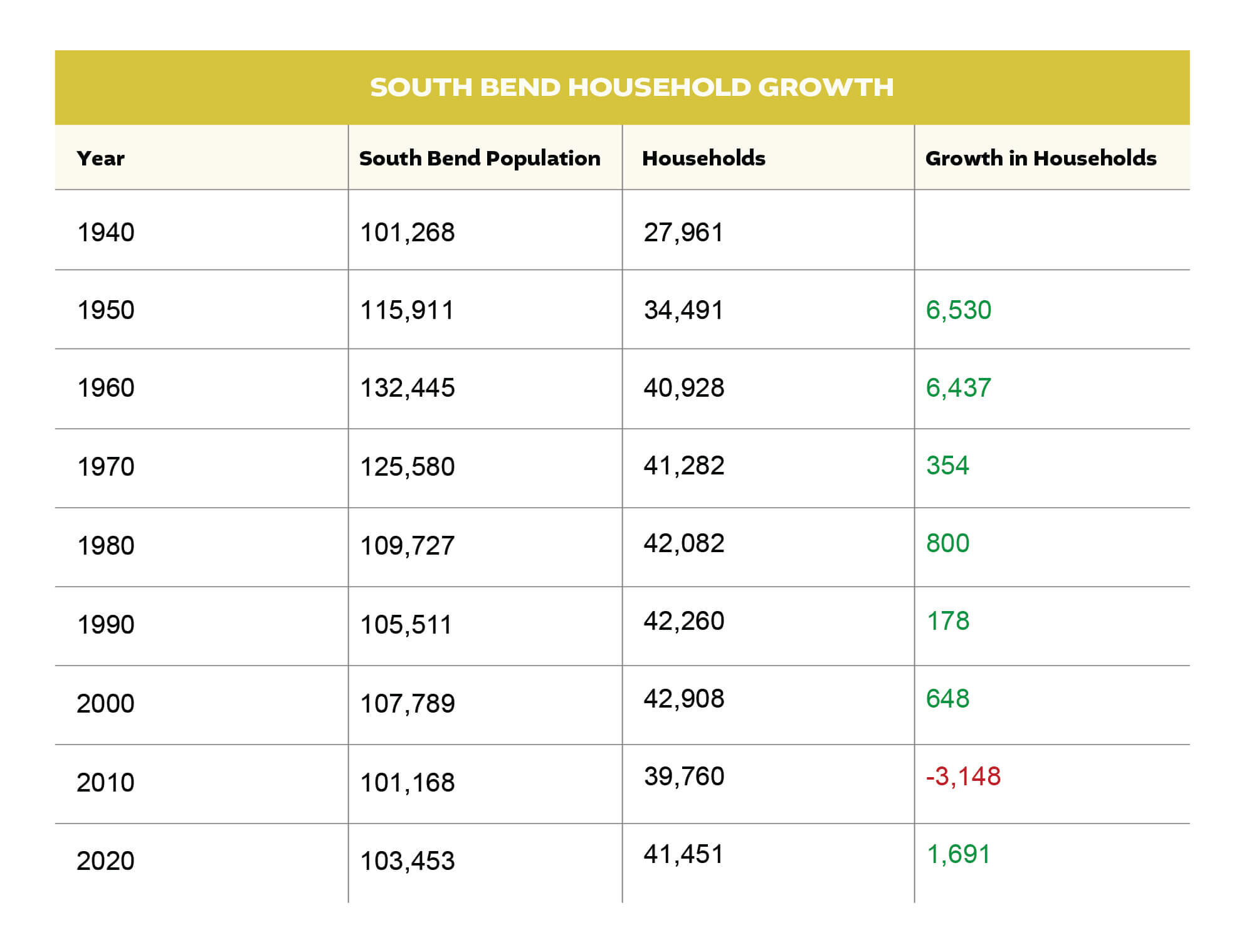
Task: Click the South Bend Household Growth title
Action: [x=631, y=87]
